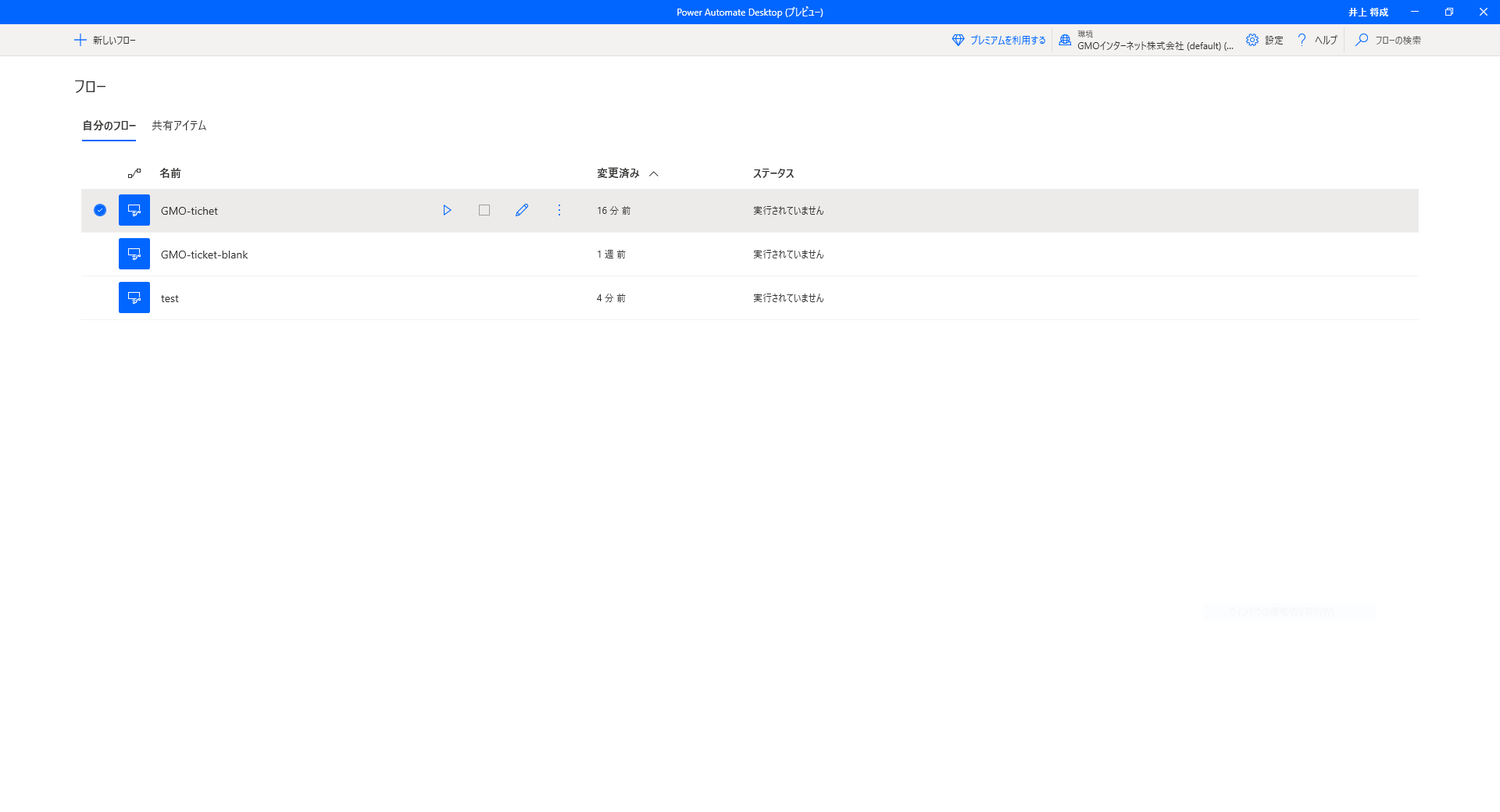Viewport: 1500px width, 812px height.
Task: Edit GMO-tichet with pencil icon
Action: tap(522, 210)
